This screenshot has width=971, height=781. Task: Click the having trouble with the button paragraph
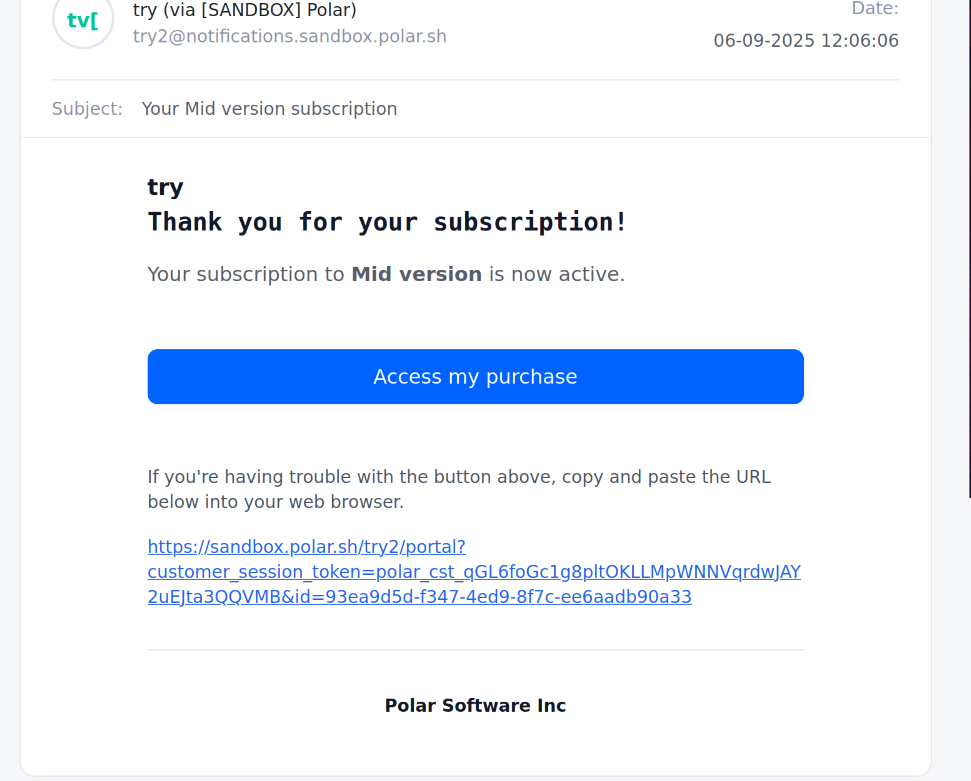pyautogui.click(x=459, y=477)
